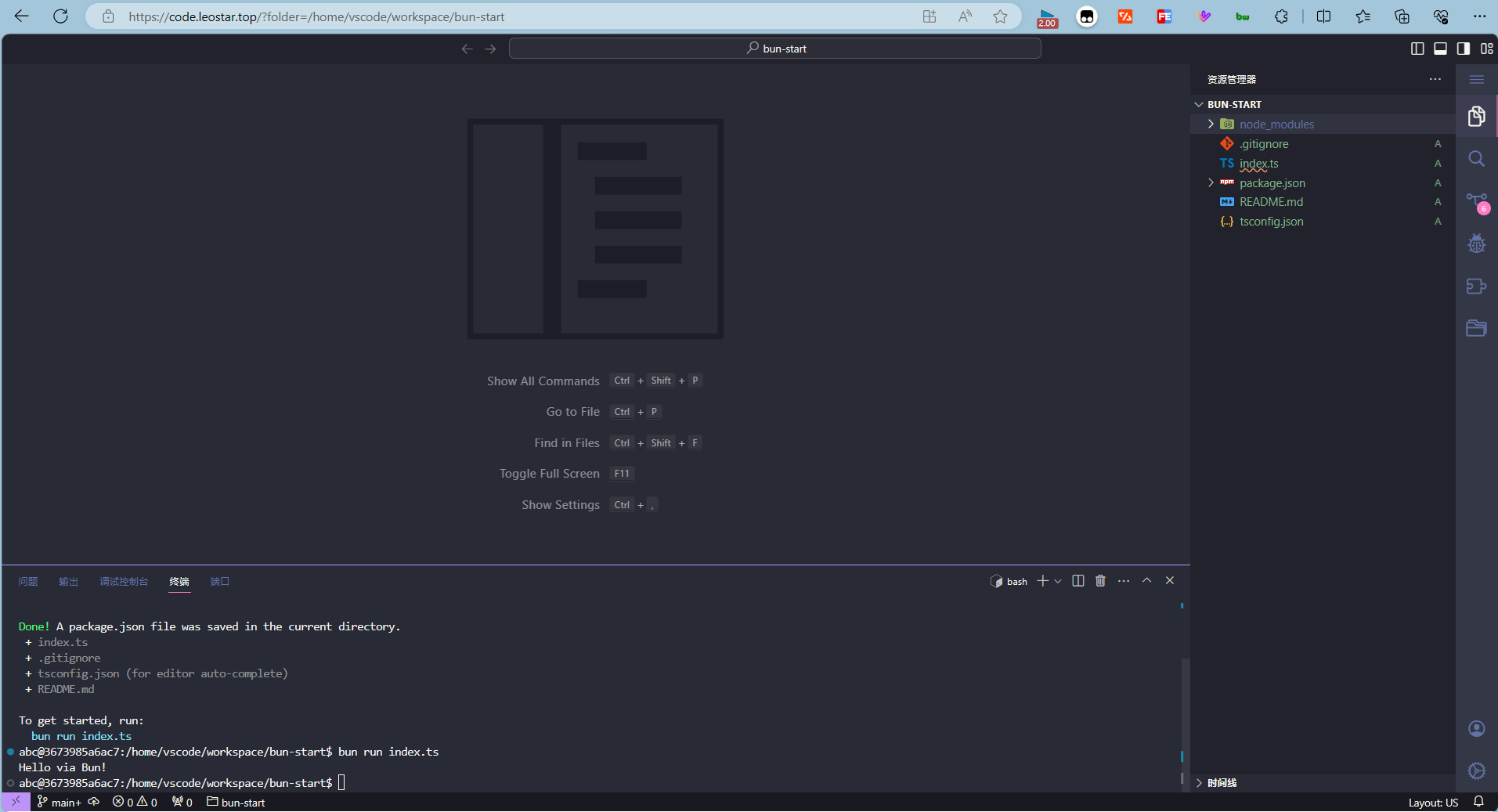Open Customize Layout icon
The height and width of the screenshot is (812, 1498).
pyautogui.click(x=1486, y=49)
